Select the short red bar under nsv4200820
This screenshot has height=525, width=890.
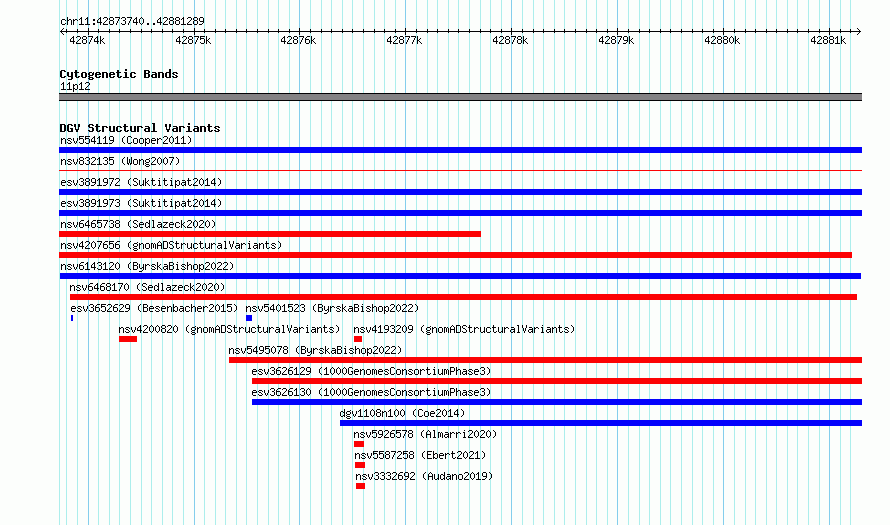[x=128, y=339]
